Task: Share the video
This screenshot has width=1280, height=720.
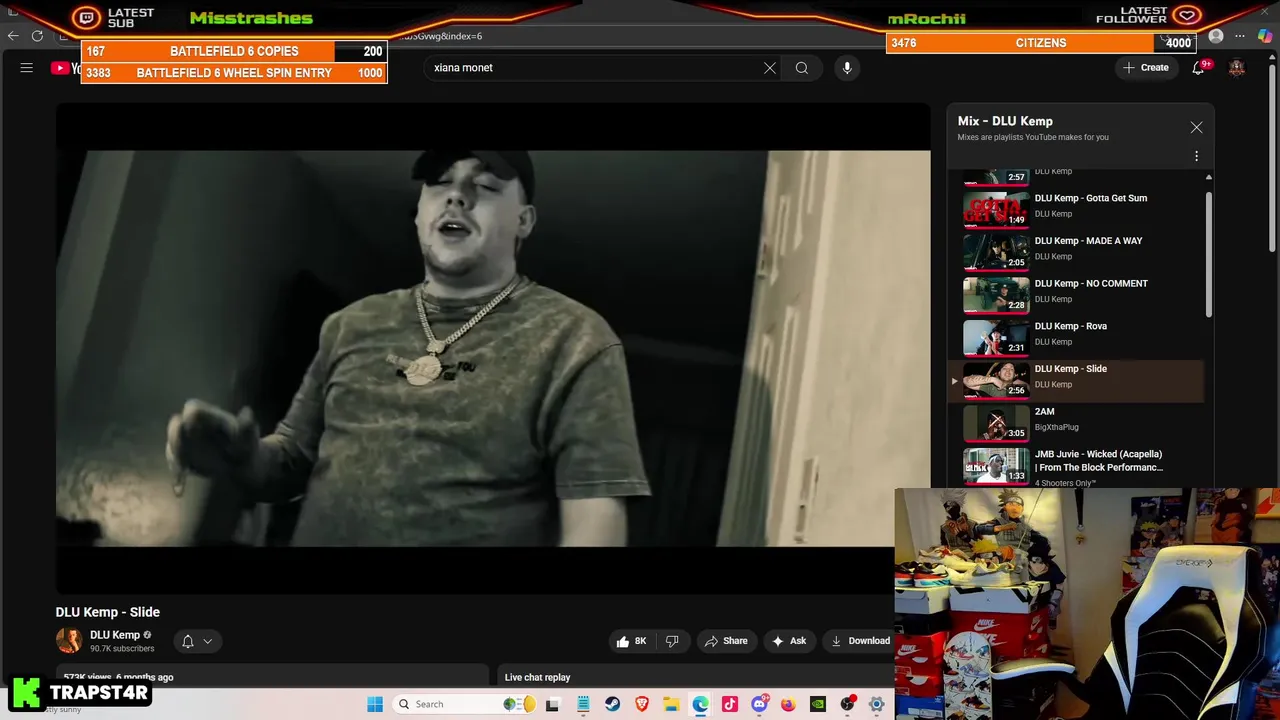Action: [726, 641]
